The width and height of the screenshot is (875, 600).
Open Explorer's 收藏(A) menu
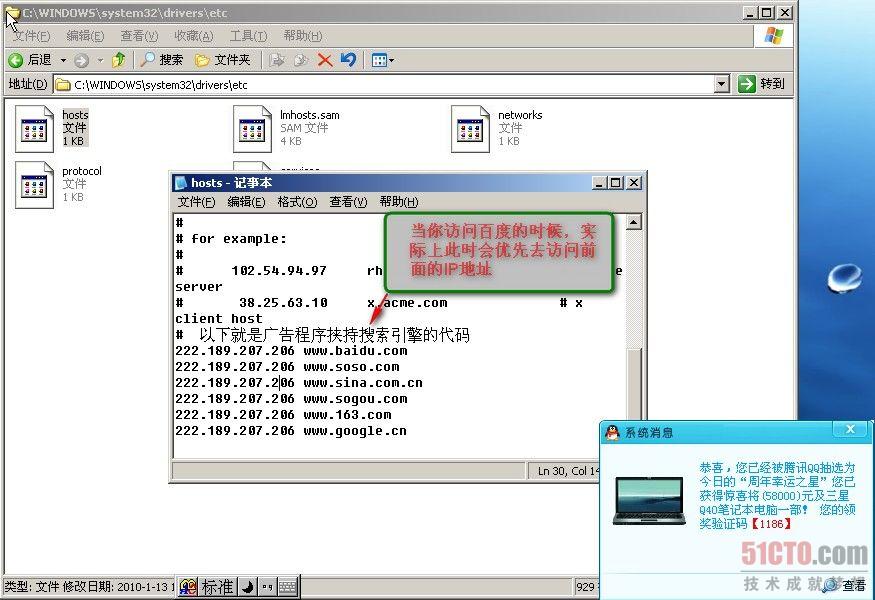(194, 36)
